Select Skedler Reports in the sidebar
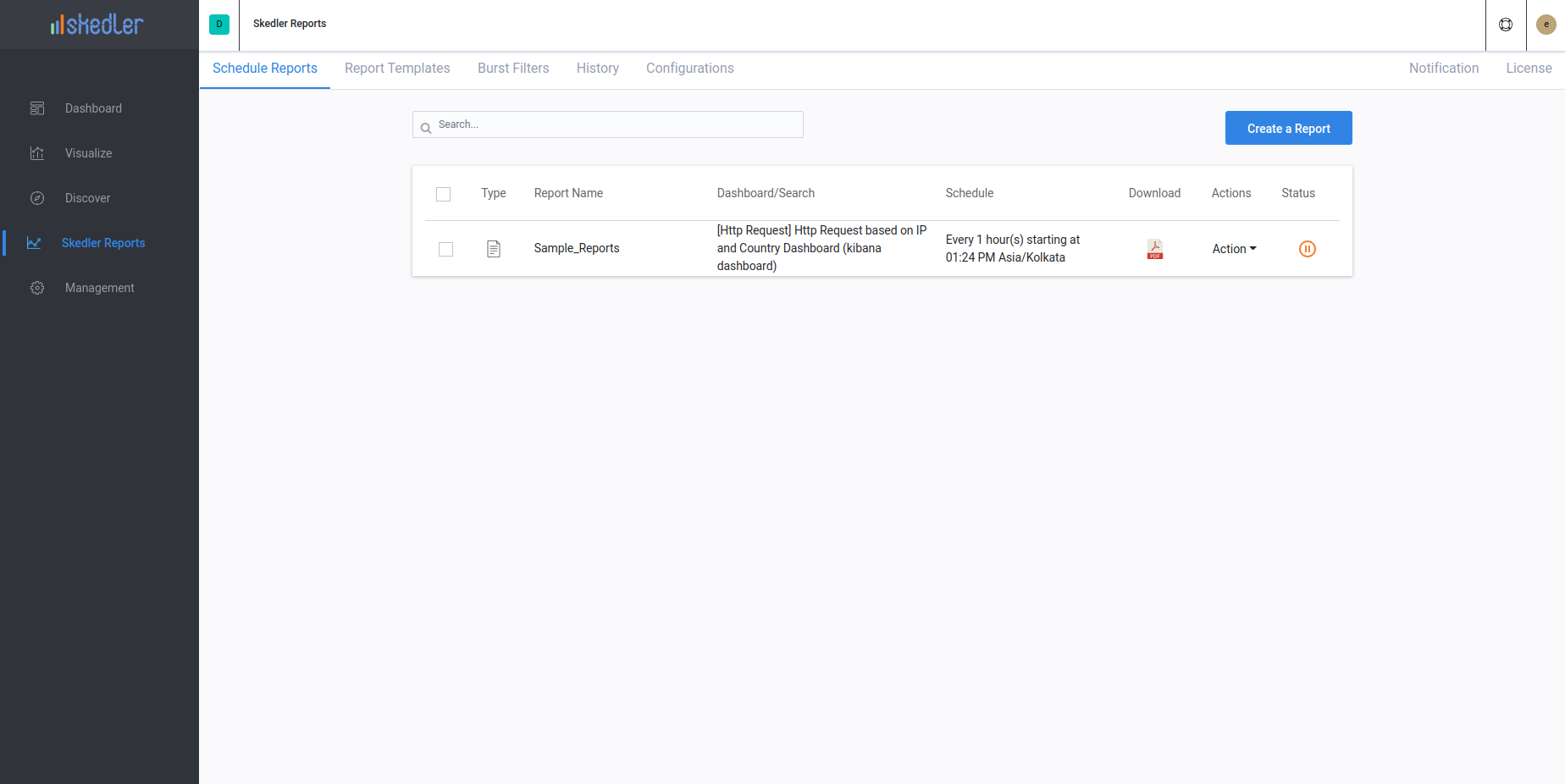This screenshot has height=784, width=1565. click(x=103, y=243)
